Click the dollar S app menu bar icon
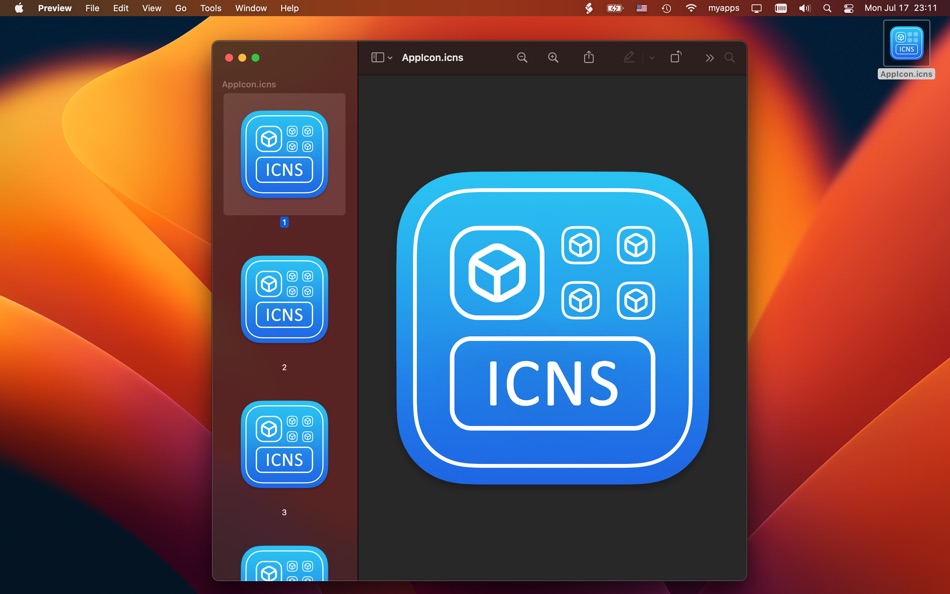Image resolution: width=950 pixels, height=594 pixels. click(x=588, y=8)
